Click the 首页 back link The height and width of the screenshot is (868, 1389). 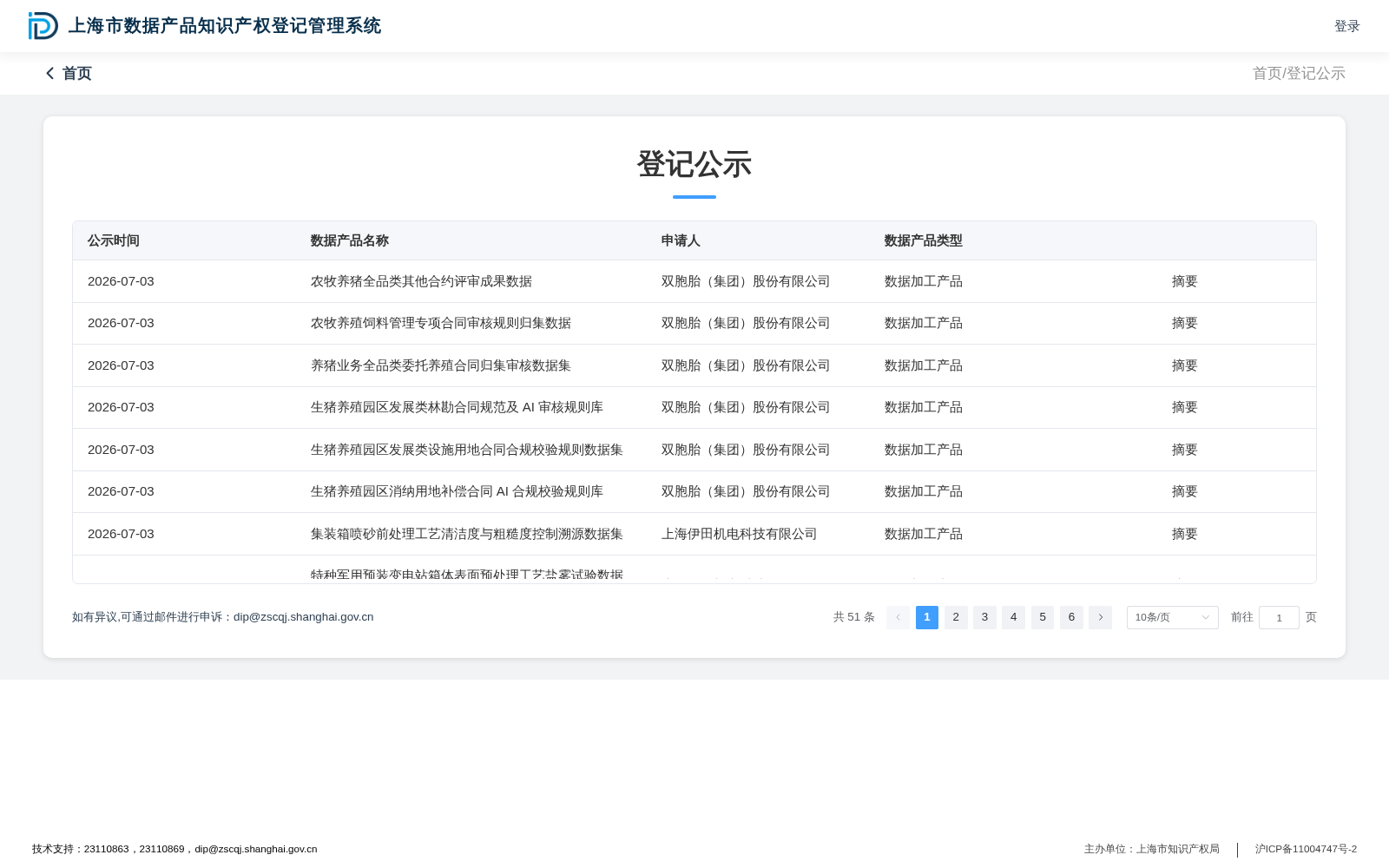click(77, 74)
